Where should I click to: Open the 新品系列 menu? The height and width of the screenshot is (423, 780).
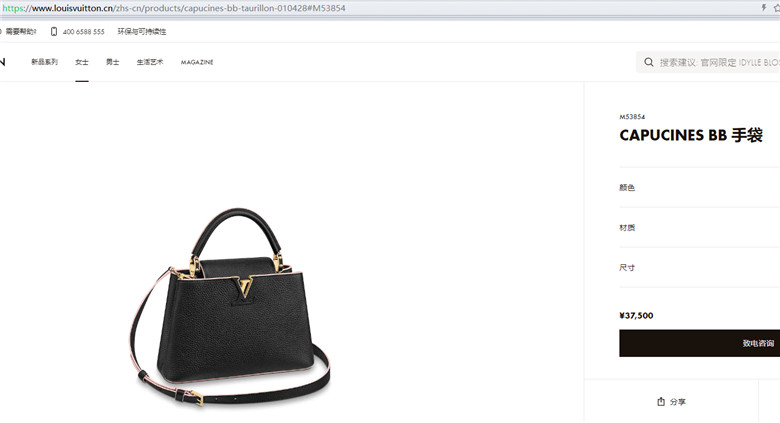tap(44, 62)
